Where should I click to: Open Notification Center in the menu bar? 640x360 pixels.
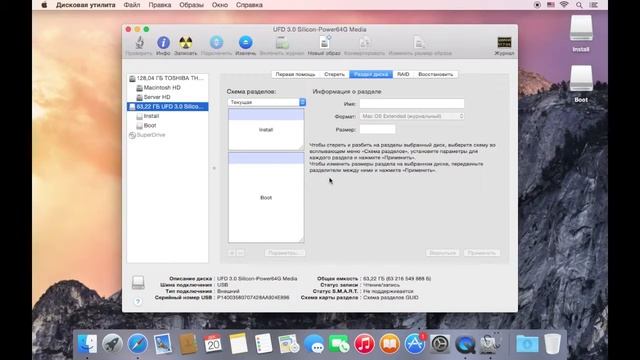click(593, 5)
